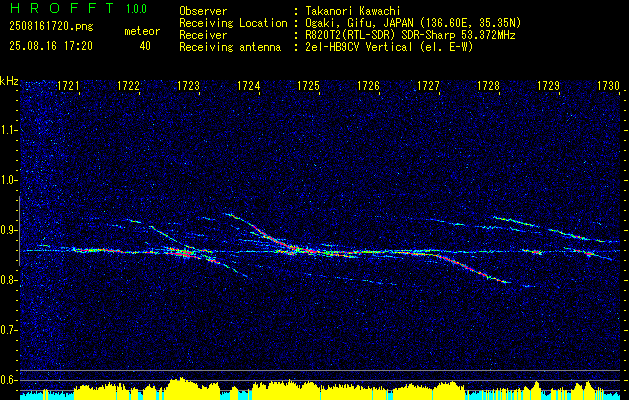Click the 1730 time axis marker
Image resolution: width=629 pixels, height=400 pixels.
coord(609,86)
